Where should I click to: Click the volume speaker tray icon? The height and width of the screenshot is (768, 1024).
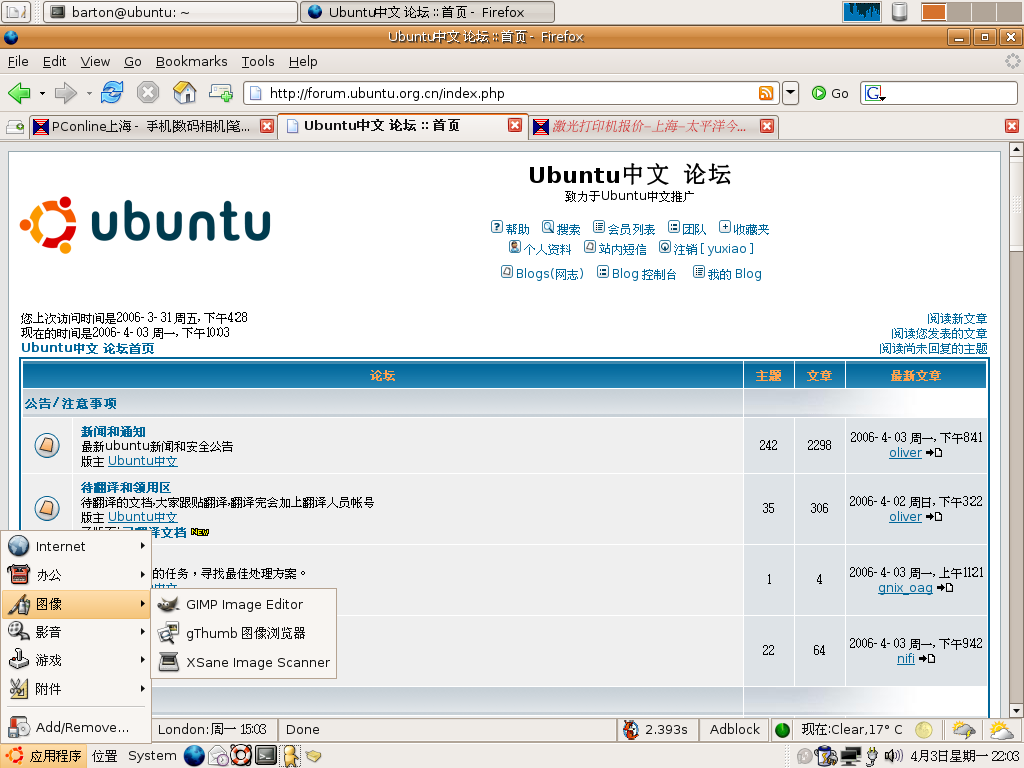click(893, 756)
